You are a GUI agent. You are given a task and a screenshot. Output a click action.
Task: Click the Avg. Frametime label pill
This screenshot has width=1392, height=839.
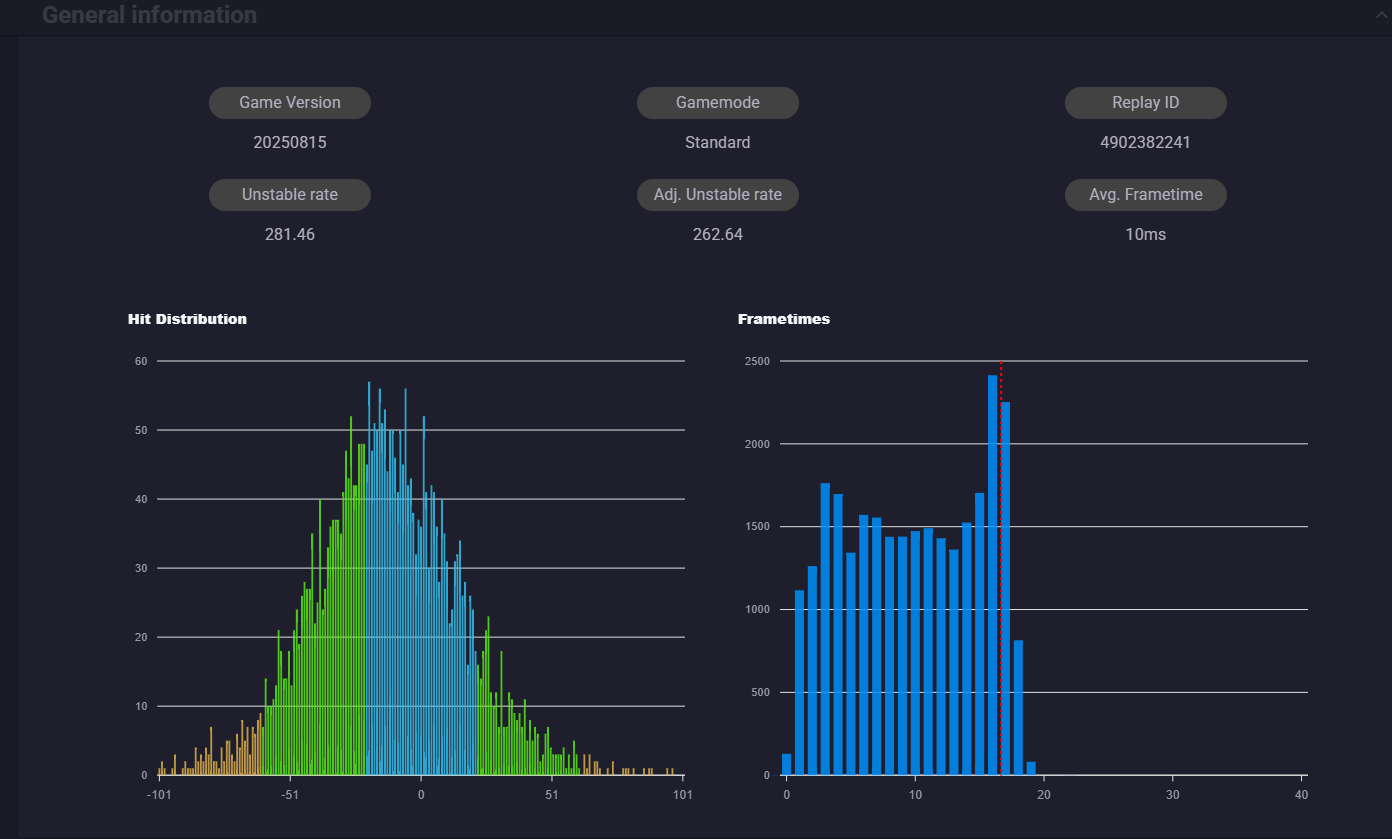(1146, 195)
